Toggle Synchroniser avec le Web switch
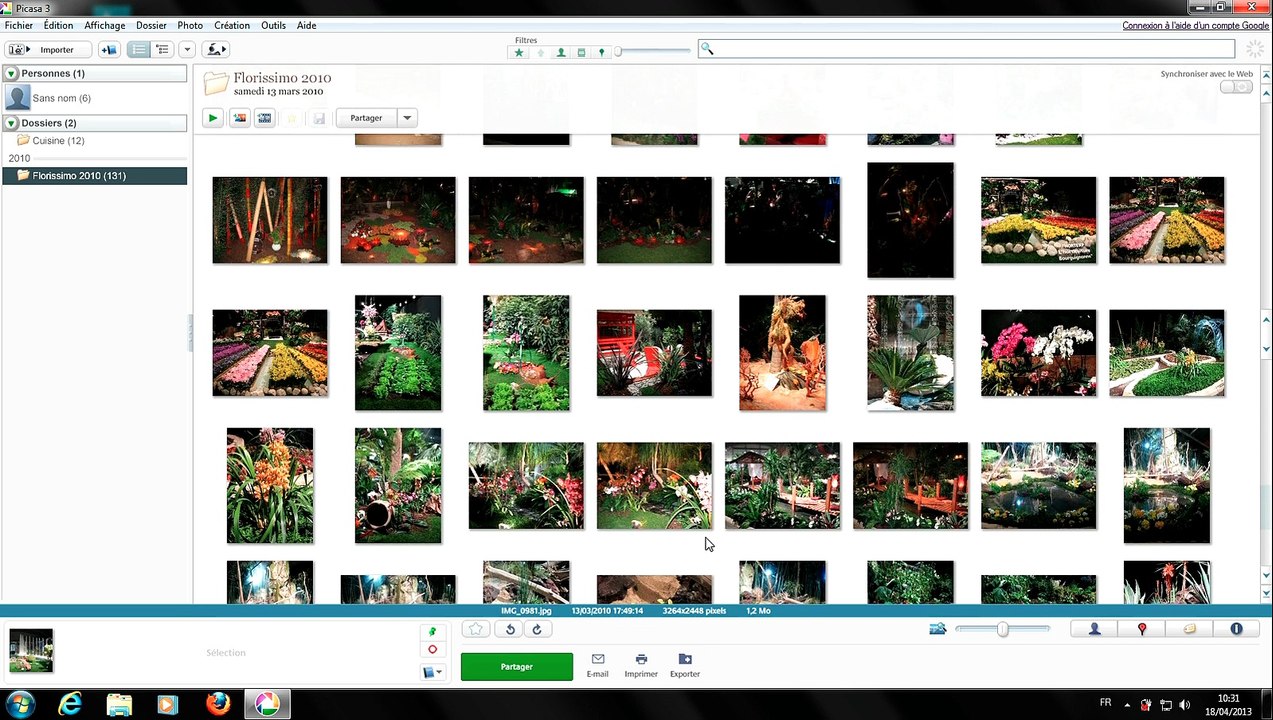Image resolution: width=1273 pixels, height=720 pixels. [1236, 87]
